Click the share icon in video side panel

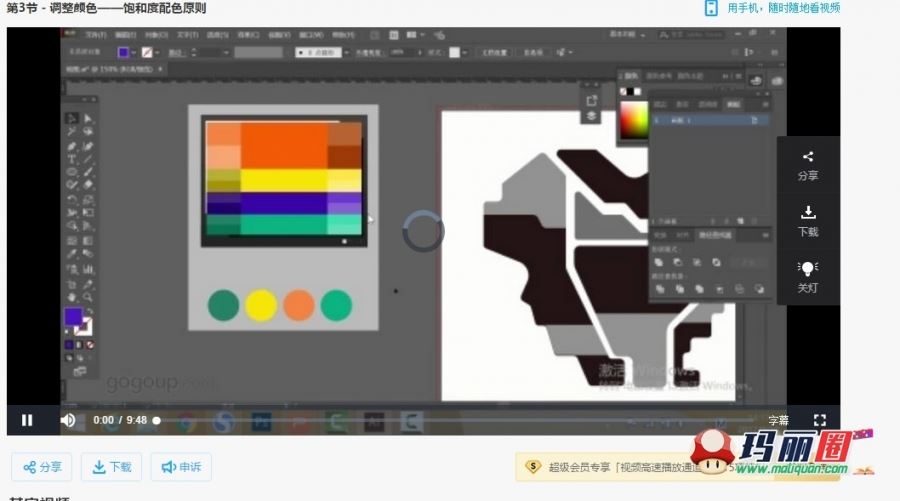(808, 157)
